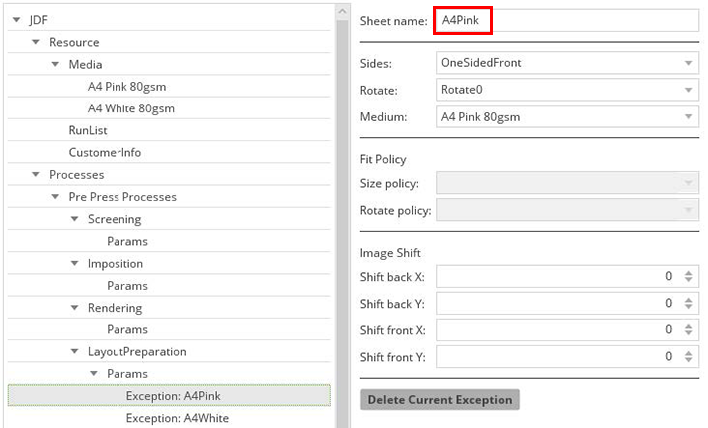Select Params under Rendering
Image resolution: width=708 pixels, height=428 pixels.
[x=127, y=329]
